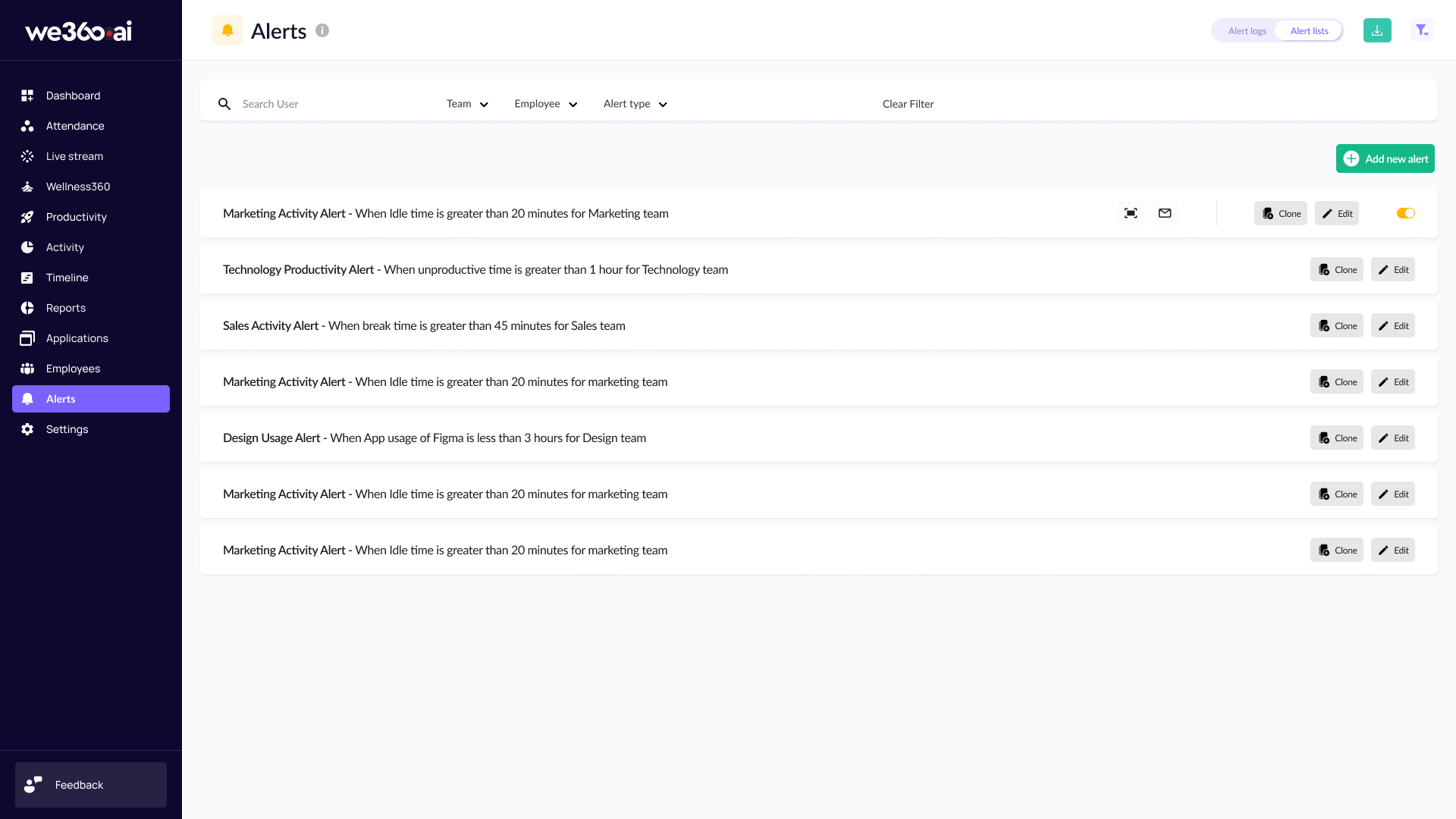Click the email envelope icon on first alert
Screen dimensions: 1456x819
tap(1165, 213)
